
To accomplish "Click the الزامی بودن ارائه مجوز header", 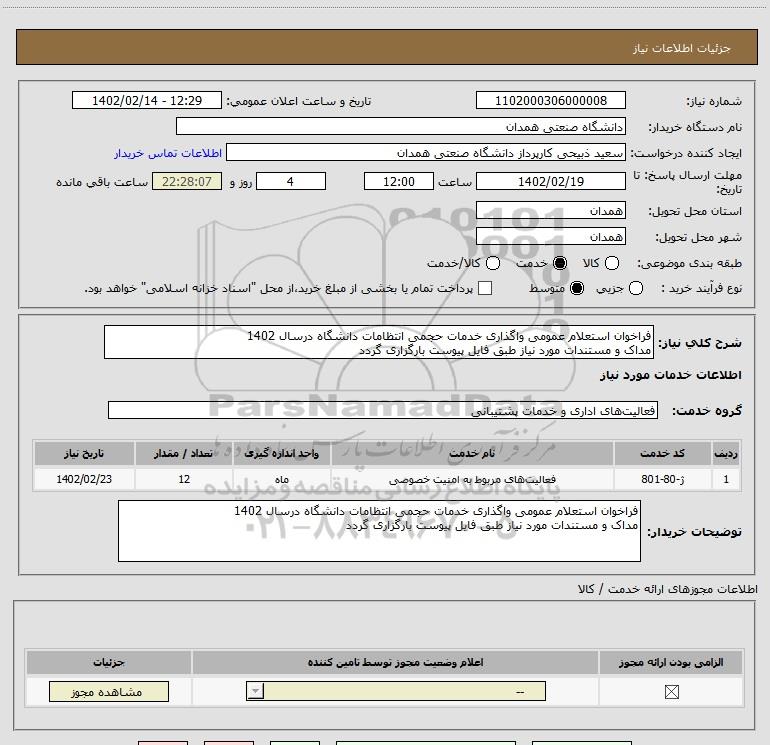I will pyautogui.click(x=671, y=662).
